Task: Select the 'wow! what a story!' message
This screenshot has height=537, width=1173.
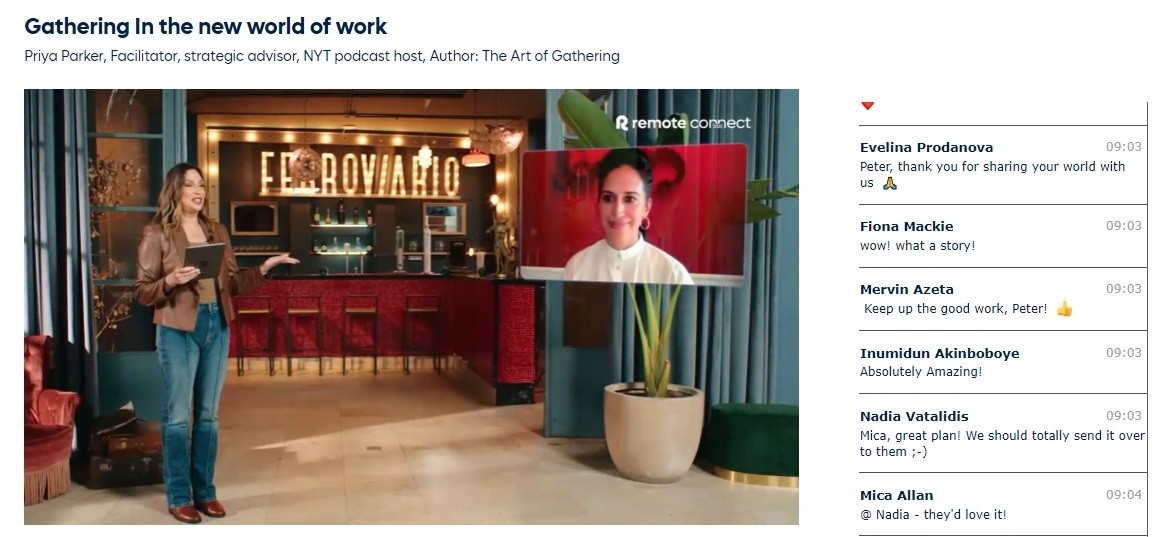Action: (917, 246)
